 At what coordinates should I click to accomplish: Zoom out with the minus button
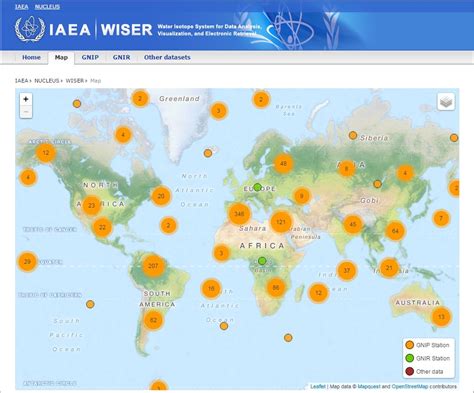[26, 112]
